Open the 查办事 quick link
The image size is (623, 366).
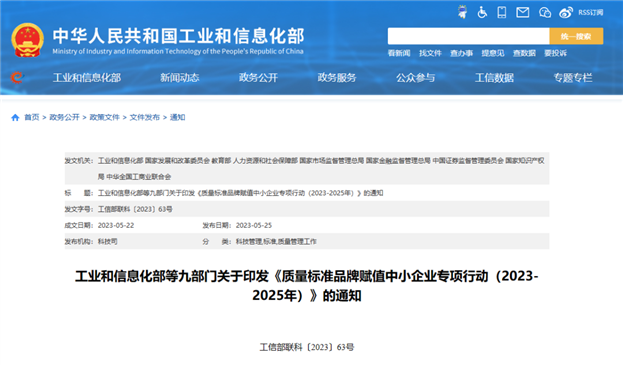pyautogui.click(x=461, y=53)
